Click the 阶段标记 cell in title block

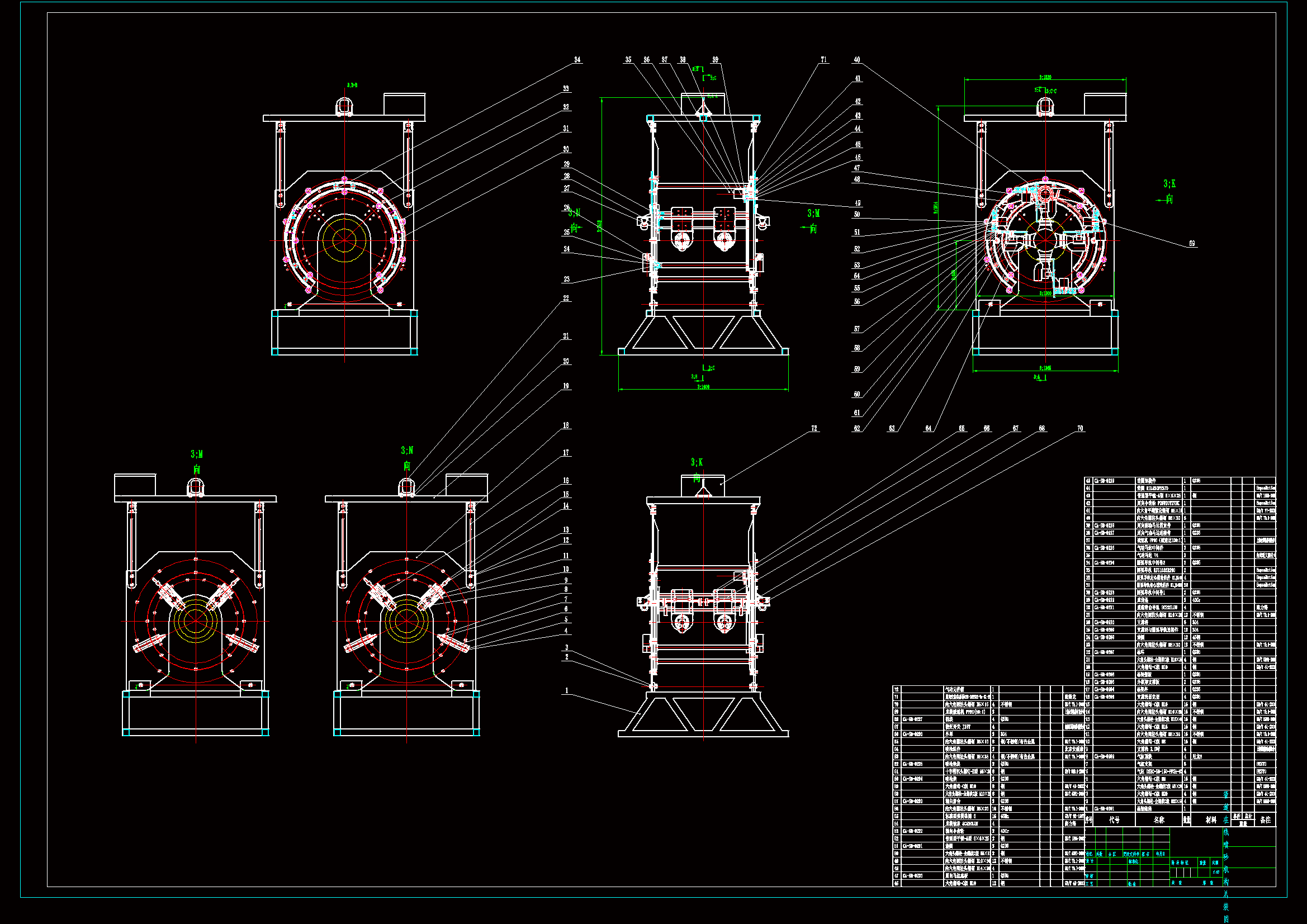(x=1180, y=863)
